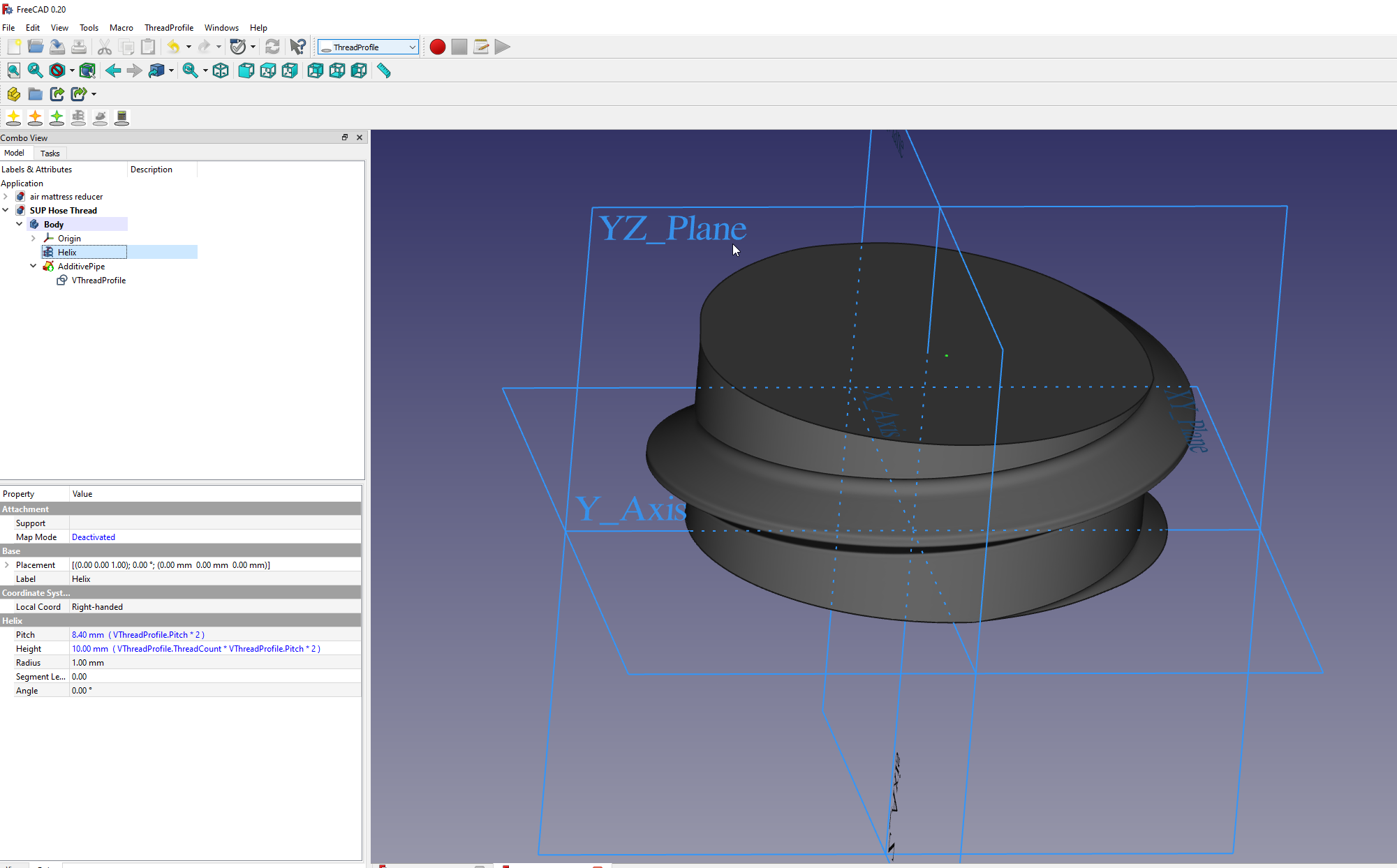Click the Undo arrow icon
The width and height of the screenshot is (1397, 868).
coord(173,47)
